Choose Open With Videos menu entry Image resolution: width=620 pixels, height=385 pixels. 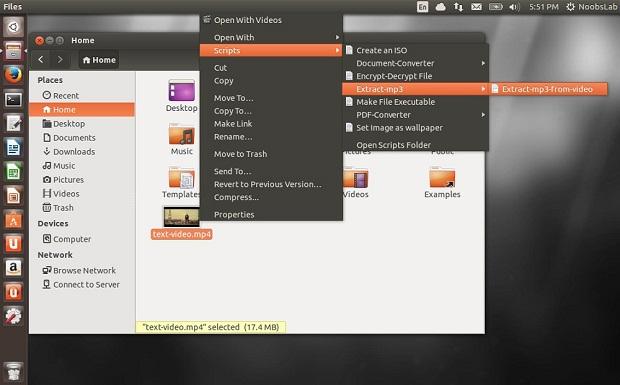point(271,20)
